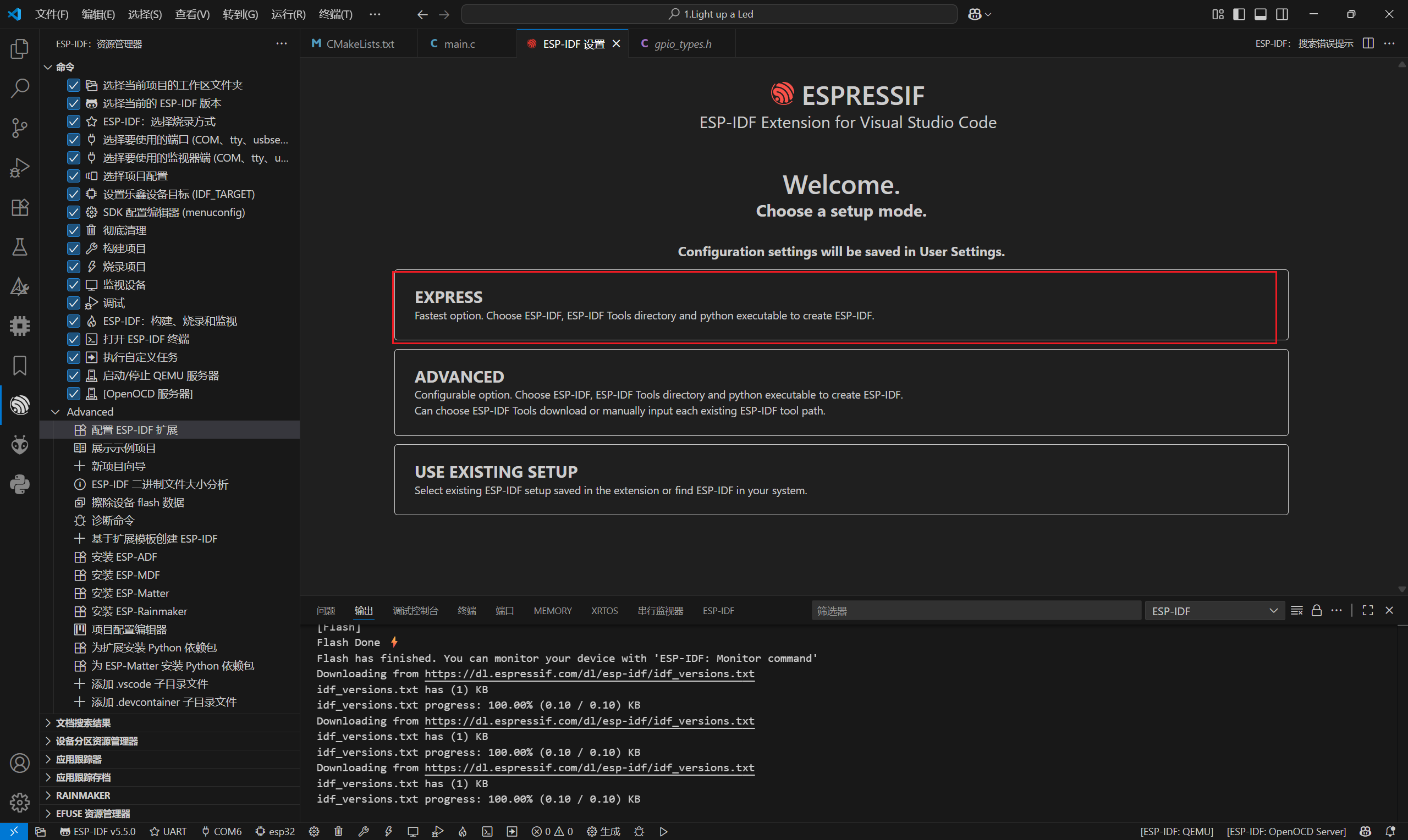Uncheck SDK 配置编辑器 (menuconfig) checkbox
Viewport: 1408px width, 840px height.
[74, 212]
